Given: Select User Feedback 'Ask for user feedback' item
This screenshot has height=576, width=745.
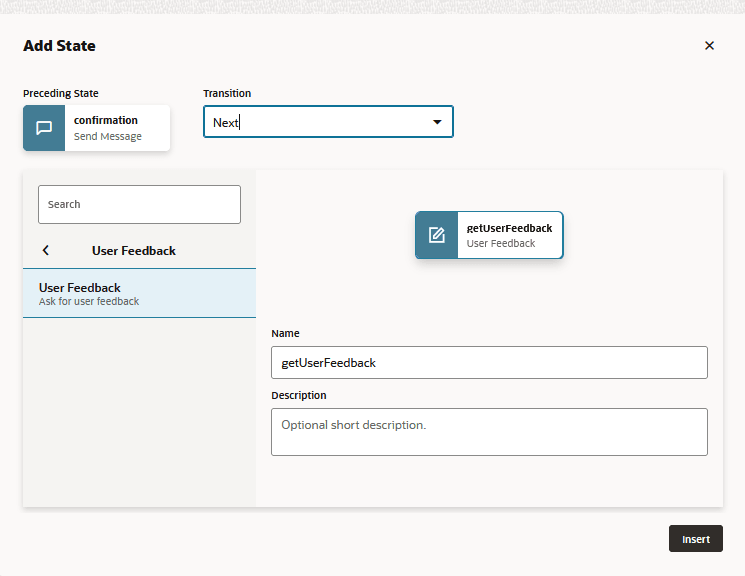Looking at the screenshot, I should tap(139, 293).
